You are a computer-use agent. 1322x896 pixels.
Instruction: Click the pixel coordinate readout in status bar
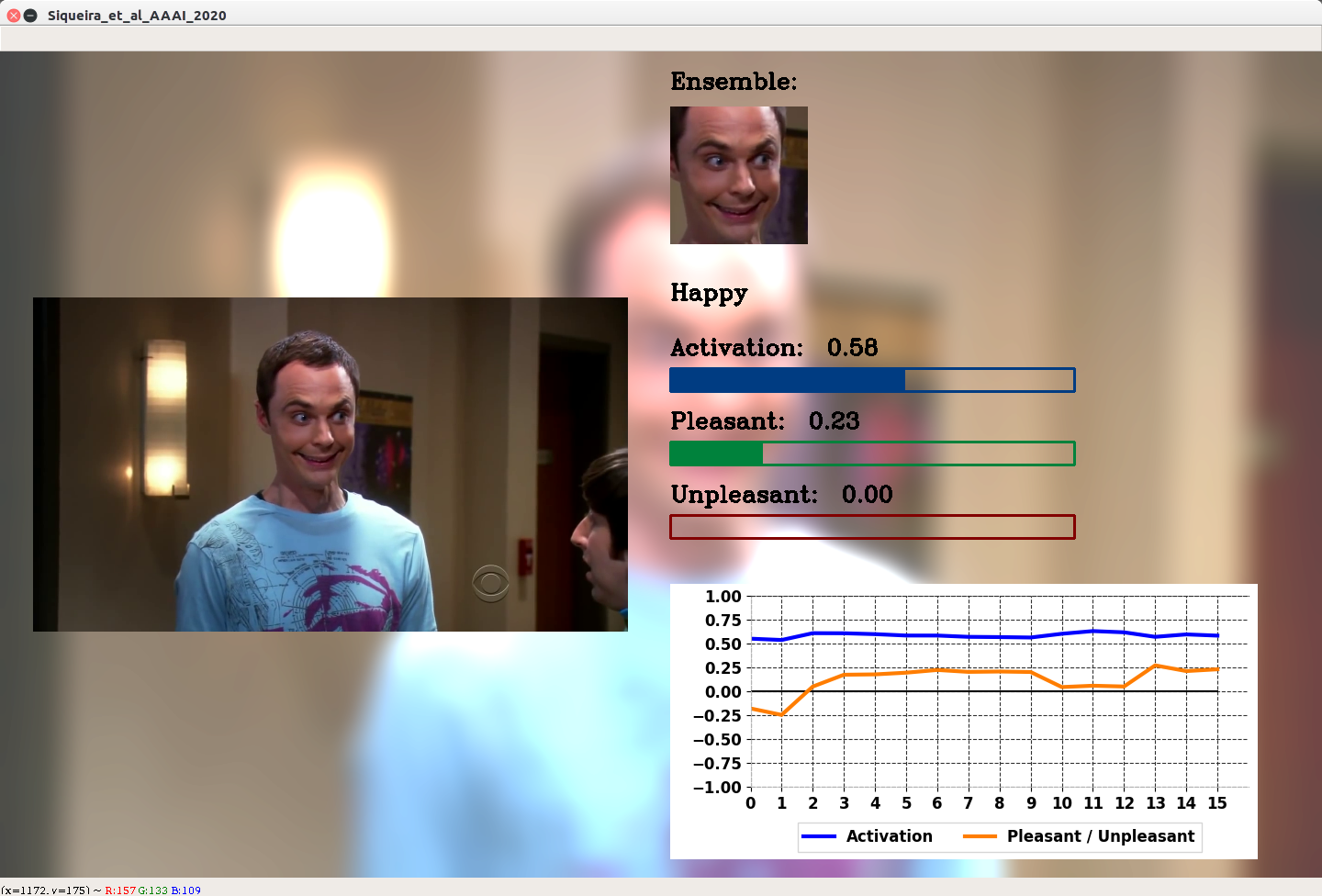(x=46, y=890)
